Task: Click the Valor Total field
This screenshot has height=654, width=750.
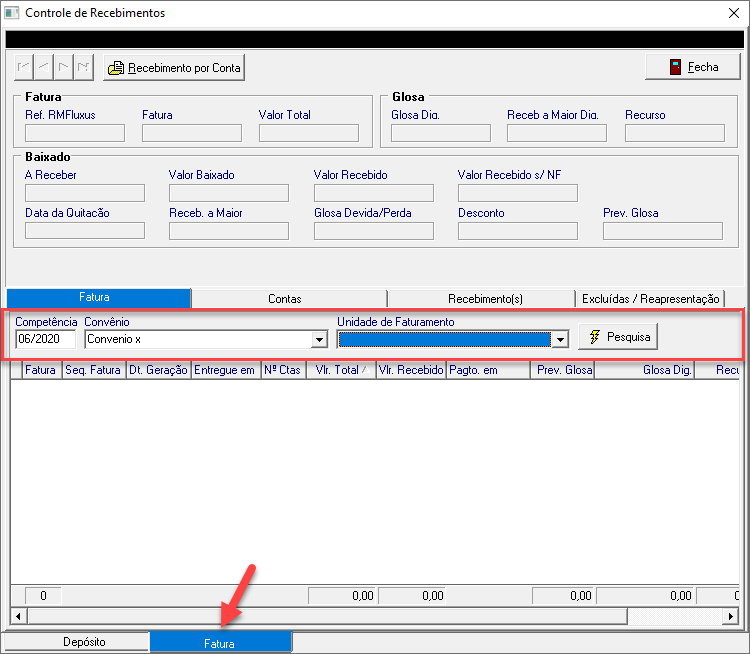Action: (x=309, y=133)
